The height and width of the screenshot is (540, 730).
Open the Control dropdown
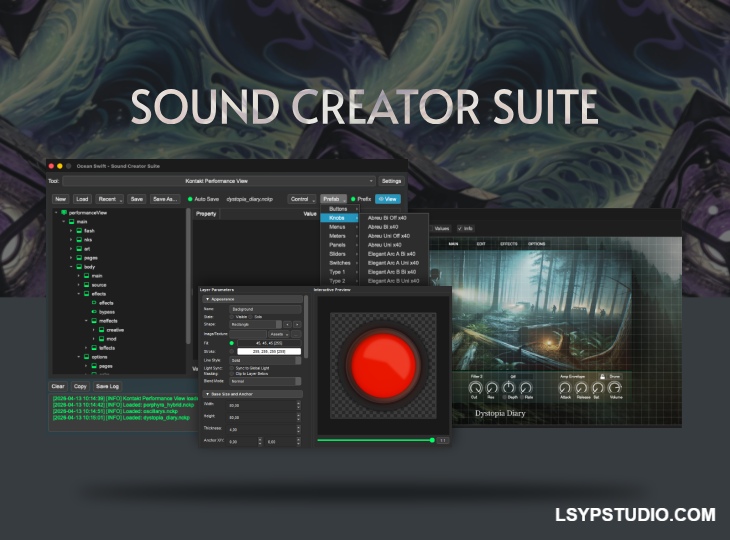point(302,199)
